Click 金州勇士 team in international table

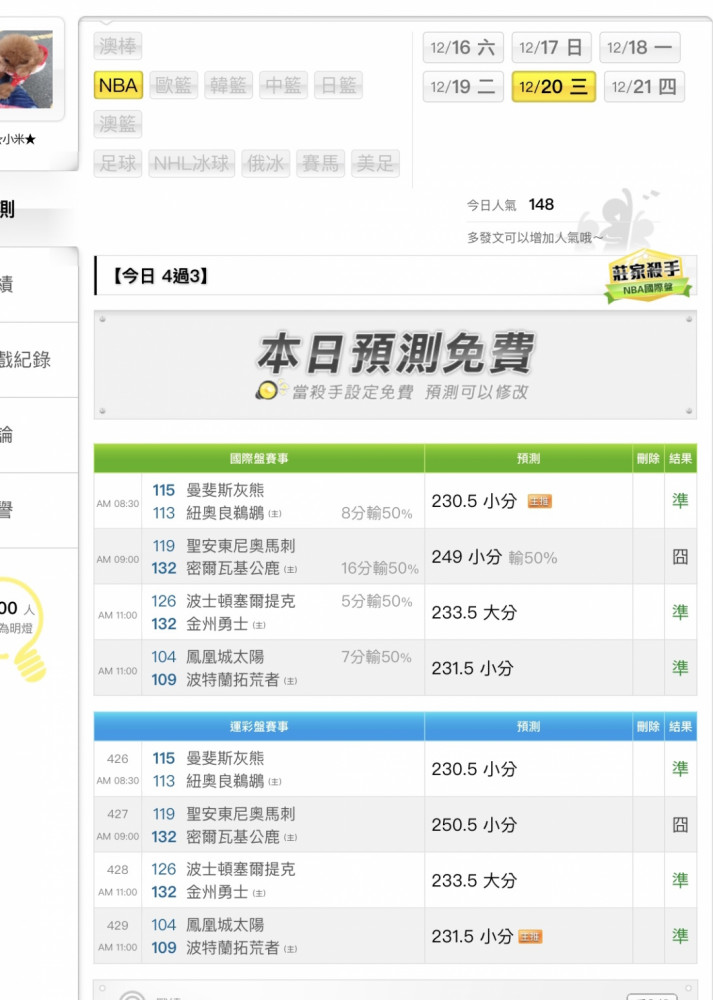click(x=217, y=624)
